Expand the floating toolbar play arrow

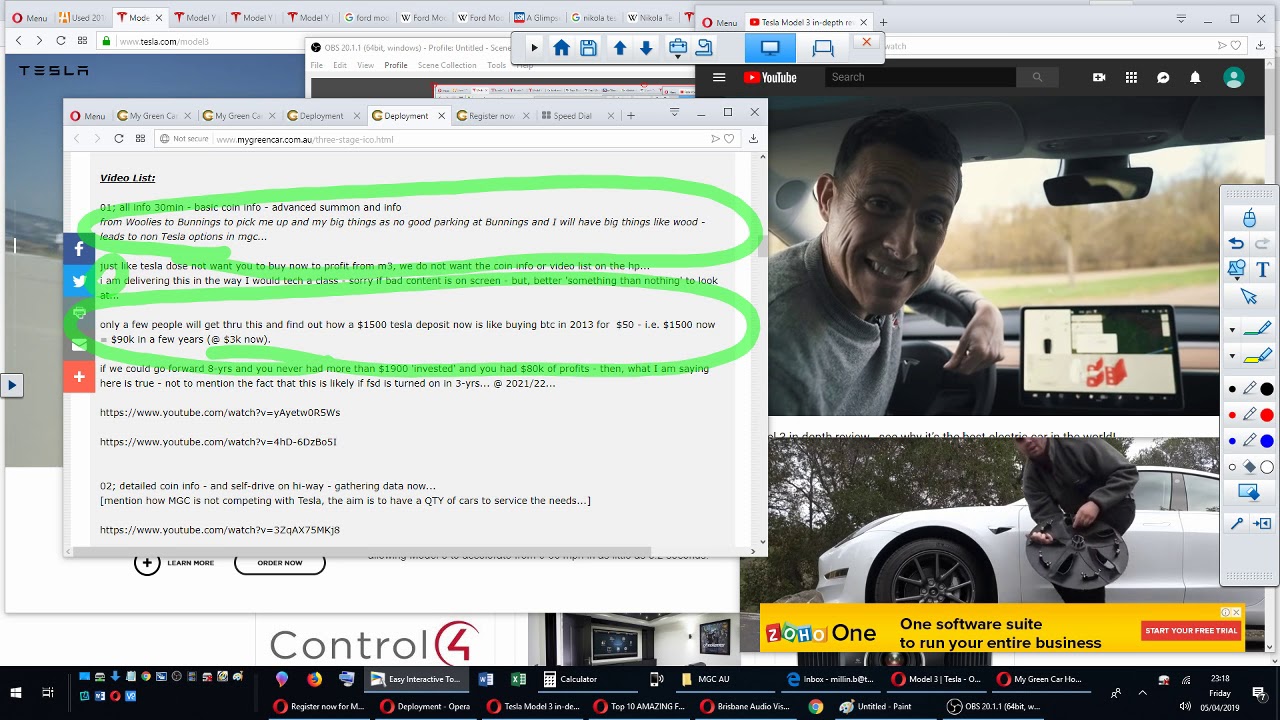534,47
